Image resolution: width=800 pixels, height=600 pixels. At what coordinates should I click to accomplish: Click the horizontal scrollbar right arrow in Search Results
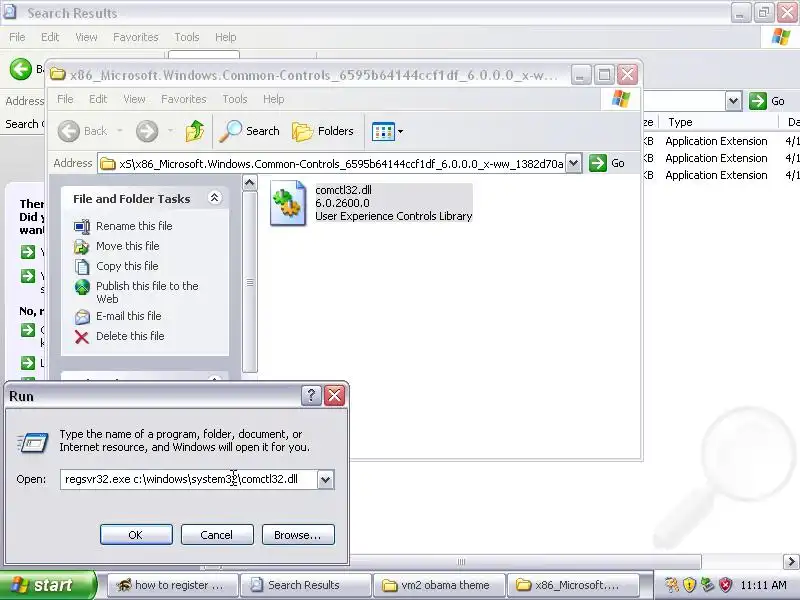[x=791, y=562]
